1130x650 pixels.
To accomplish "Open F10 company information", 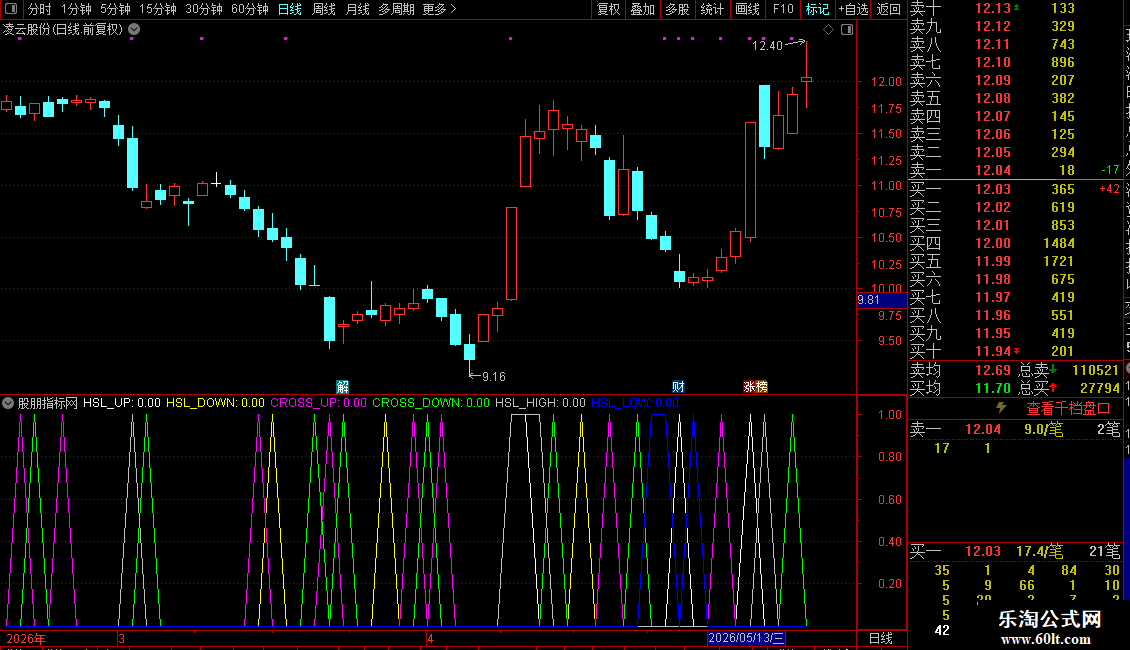I will point(783,9).
